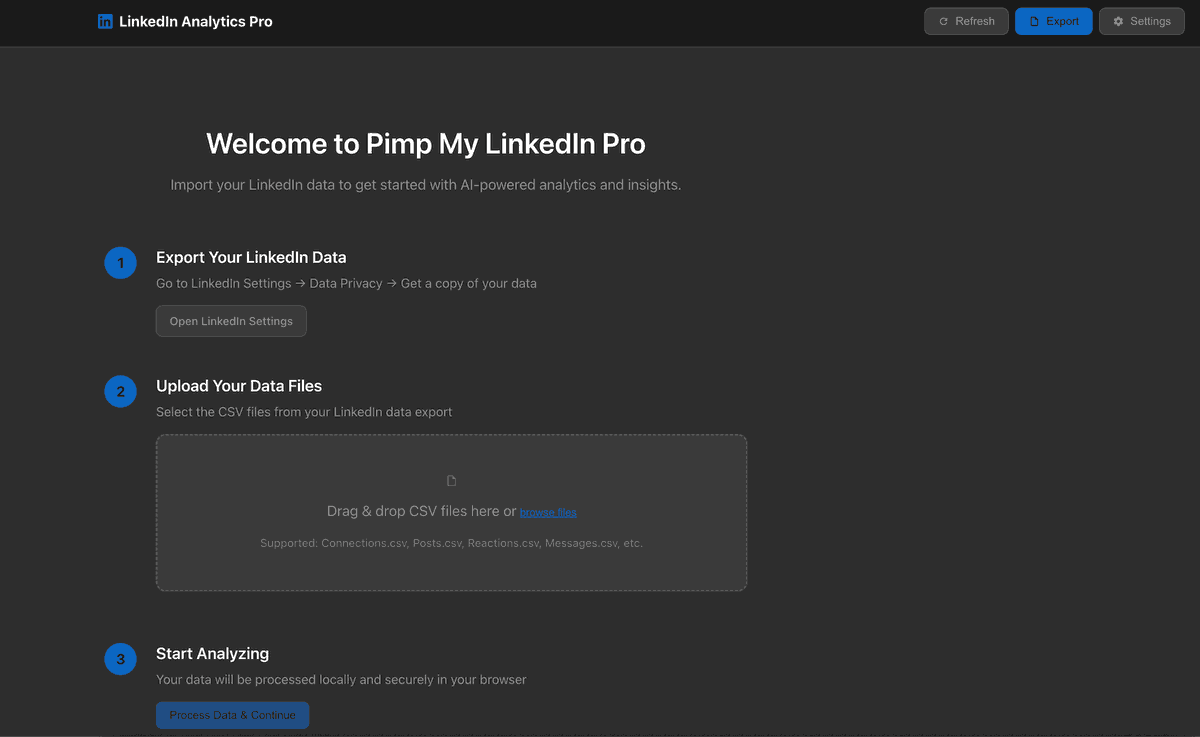This screenshot has height=737, width=1200.
Task: Click the Upload Your Data Files heading
Action: click(x=239, y=385)
